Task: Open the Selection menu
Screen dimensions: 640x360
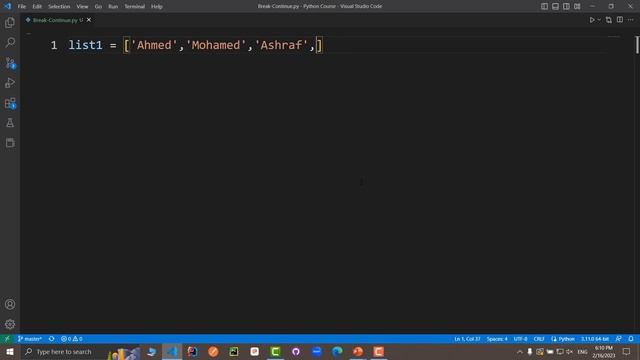Action: pyautogui.click(x=59, y=6)
